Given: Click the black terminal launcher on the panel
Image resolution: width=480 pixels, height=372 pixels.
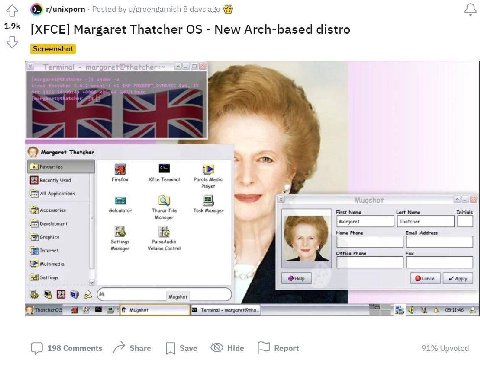Looking at the screenshot, I should click(x=98, y=310).
